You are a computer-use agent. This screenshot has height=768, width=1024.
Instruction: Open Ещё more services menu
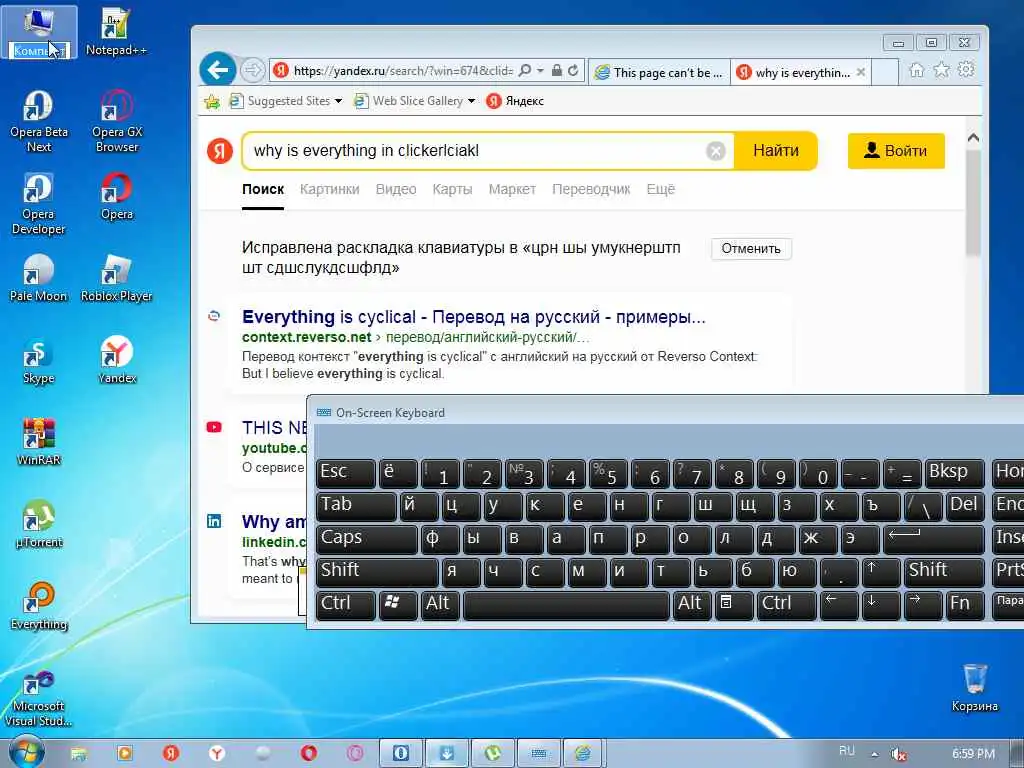(x=660, y=189)
